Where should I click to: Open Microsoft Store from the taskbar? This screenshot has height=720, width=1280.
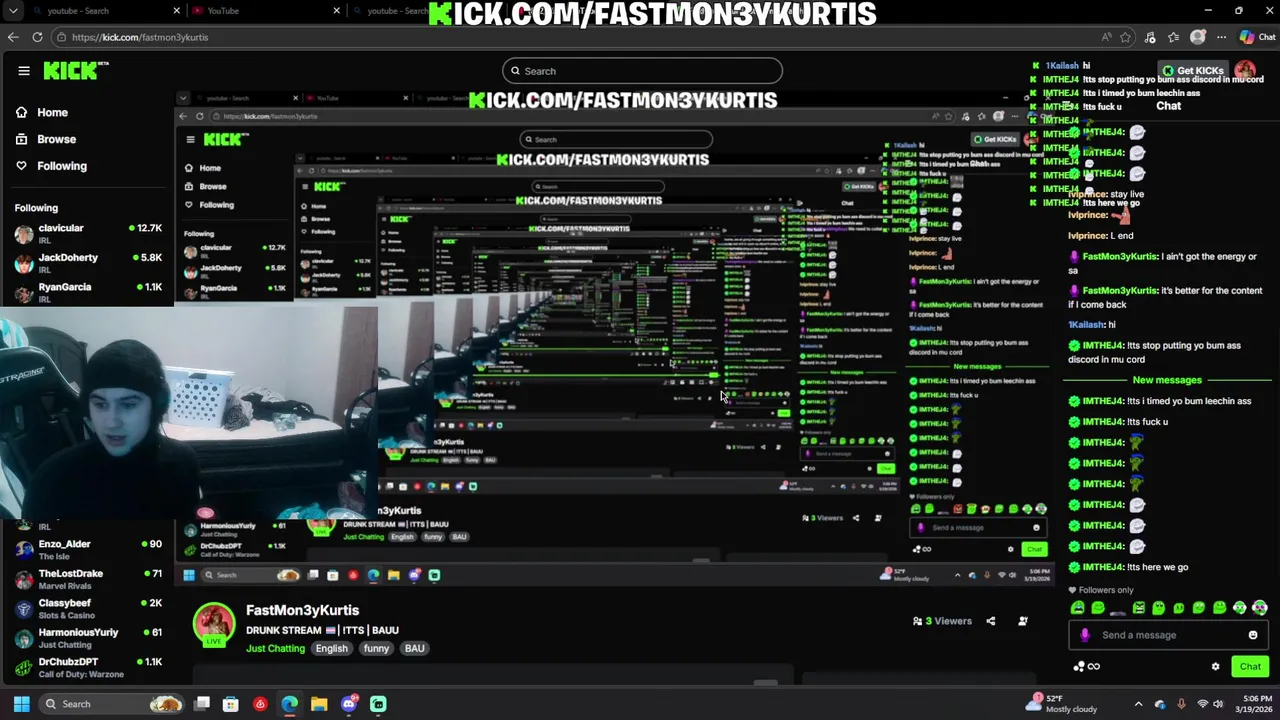[231, 704]
